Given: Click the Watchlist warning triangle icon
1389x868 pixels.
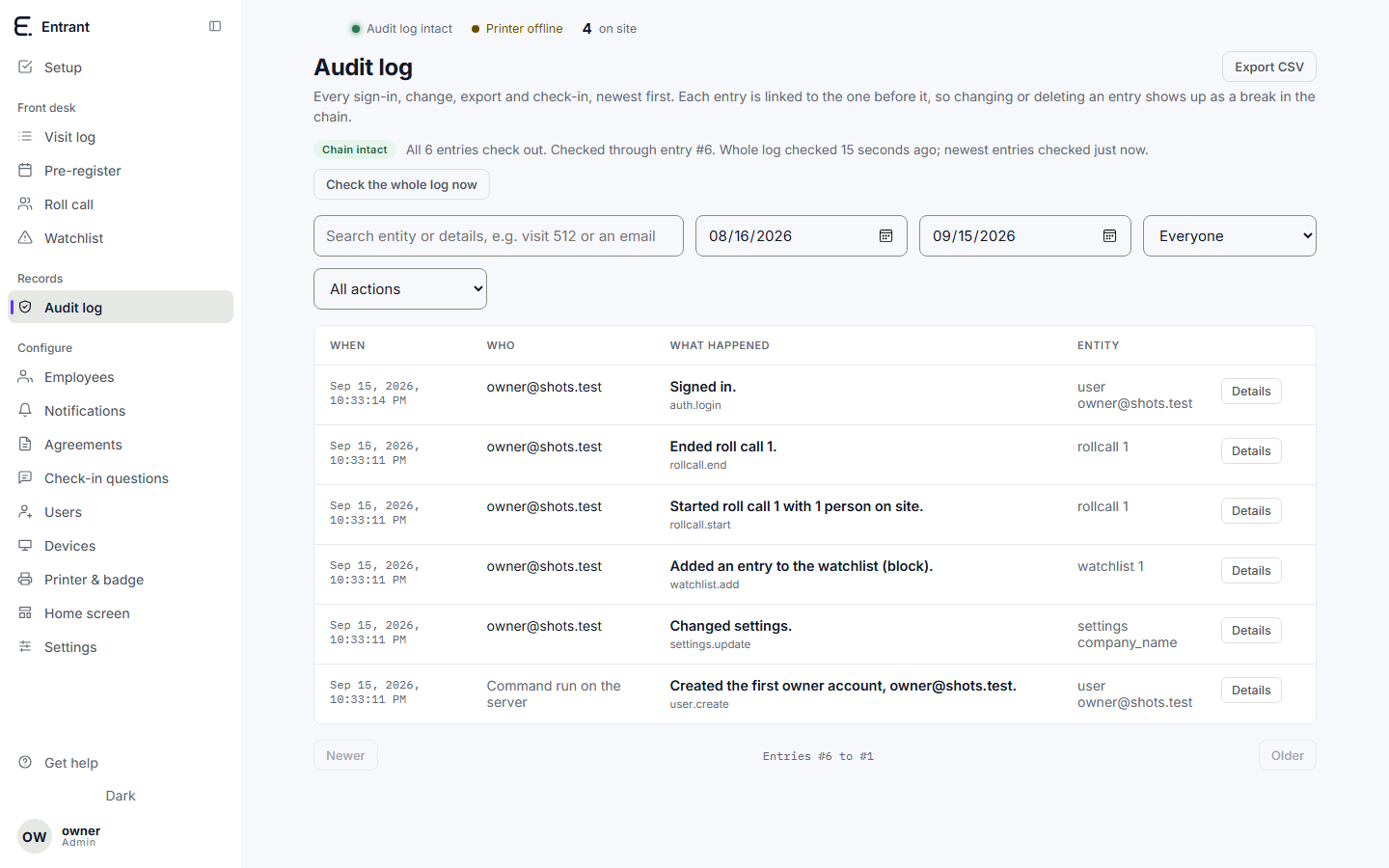Looking at the screenshot, I should coord(25,237).
